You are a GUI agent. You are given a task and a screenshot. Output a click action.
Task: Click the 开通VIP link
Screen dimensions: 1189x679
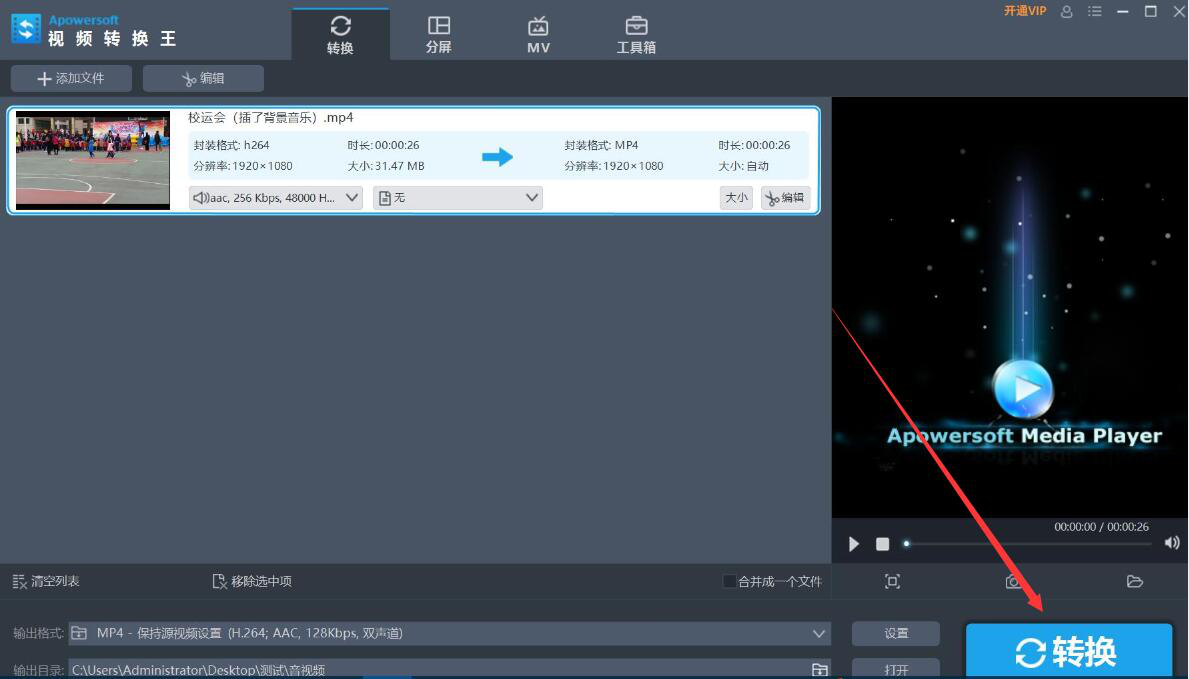coord(1024,11)
